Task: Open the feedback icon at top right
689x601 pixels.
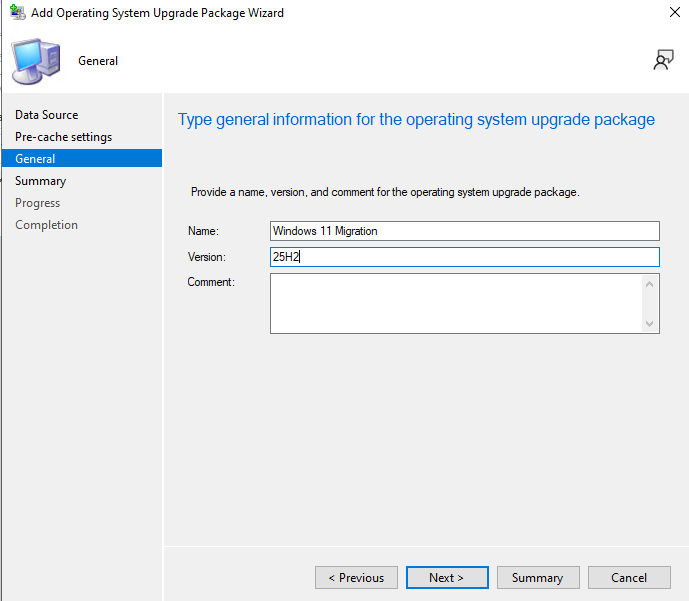Action: point(663,61)
